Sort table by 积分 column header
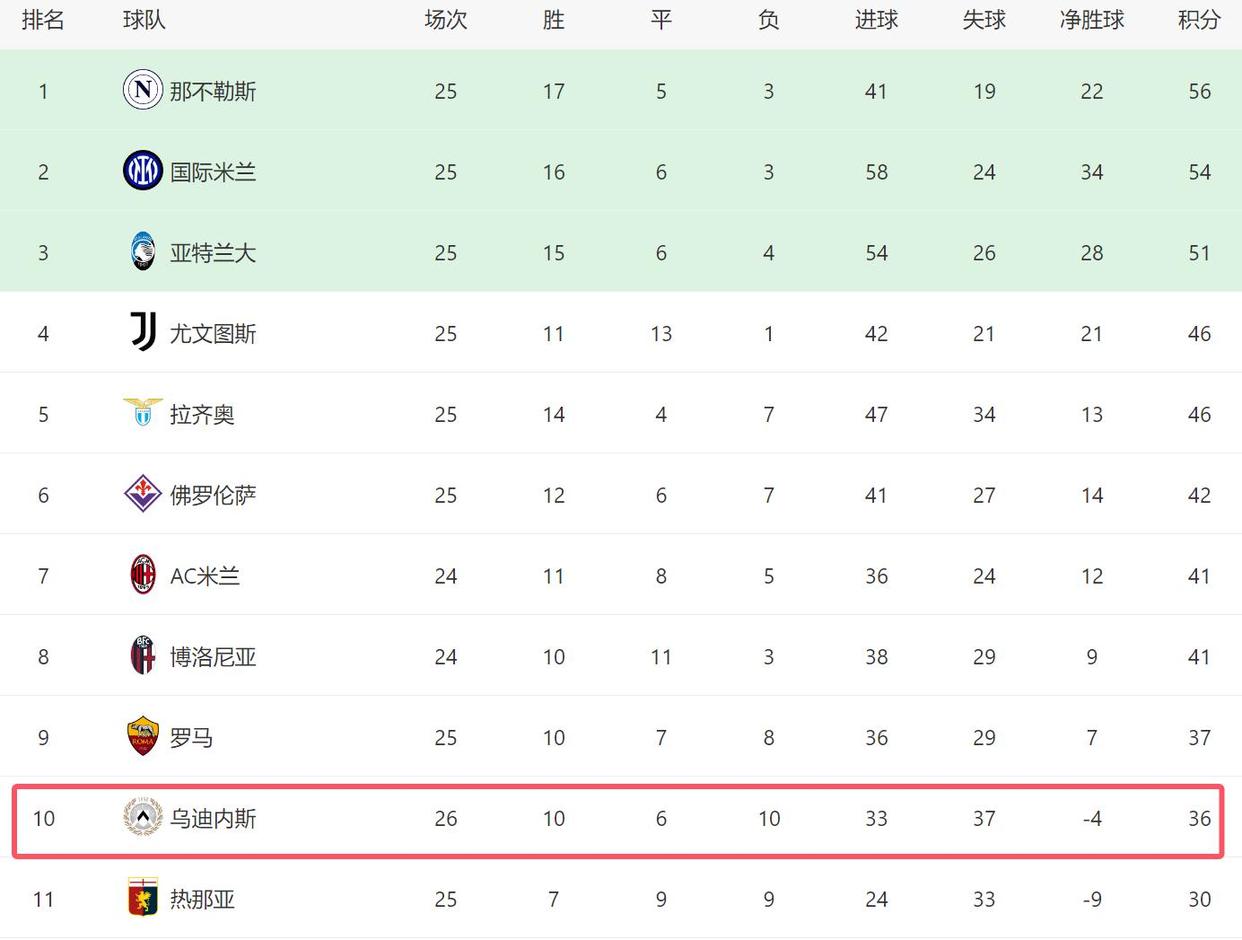The width and height of the screenshot is (1242, 940). tap(1199, 20)
